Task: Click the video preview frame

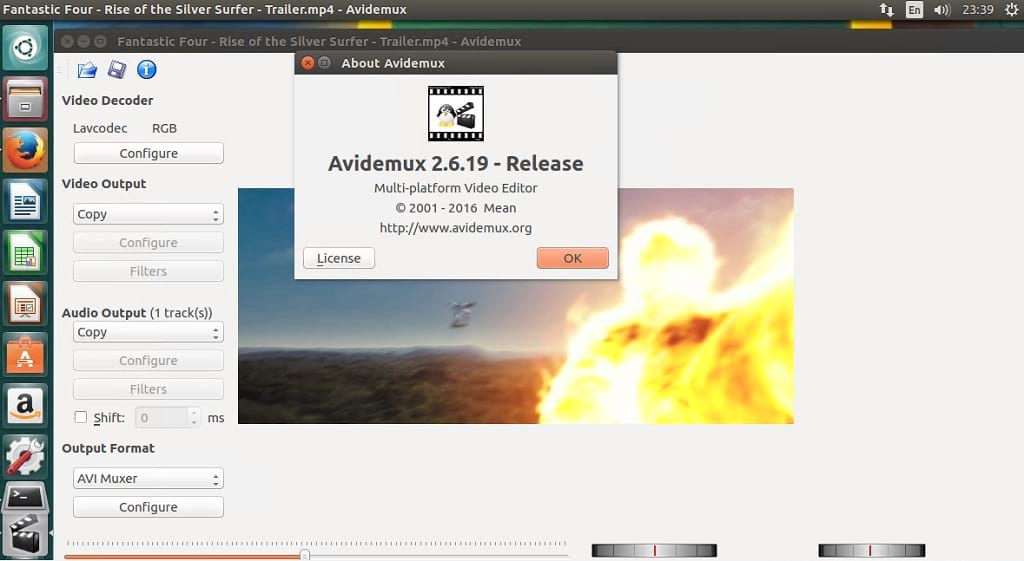Action: [x=516, y=306]
